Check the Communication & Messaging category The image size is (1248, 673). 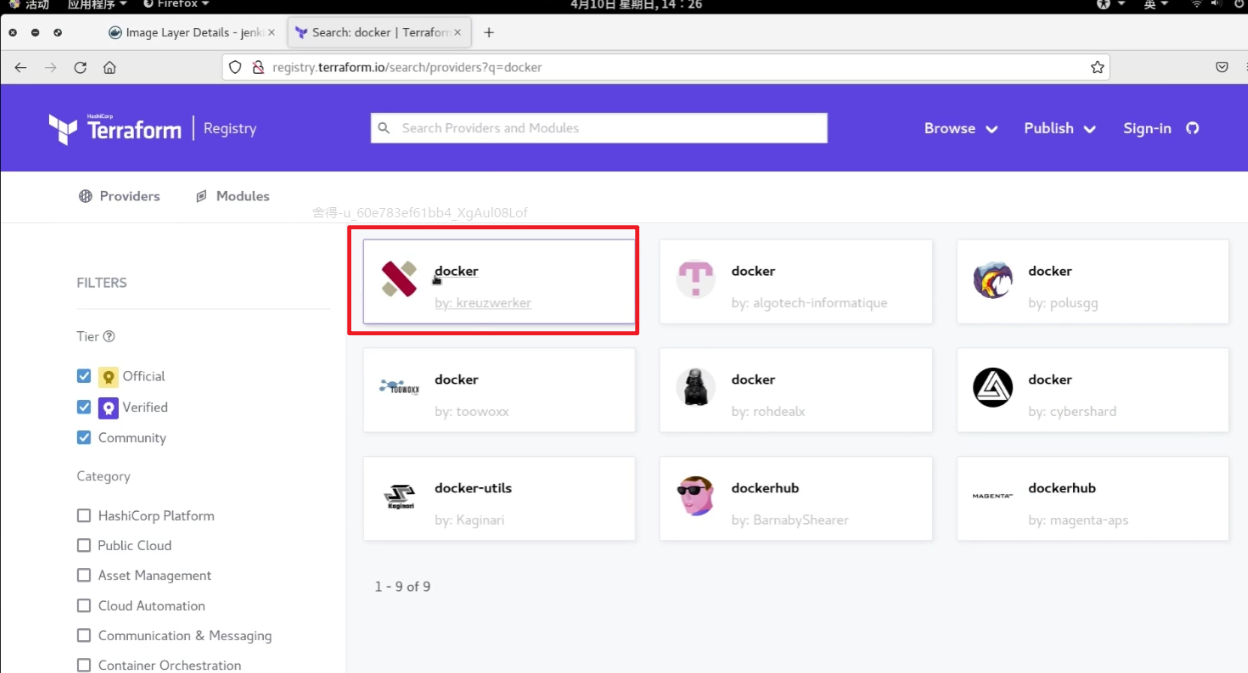tap(84, 636)
